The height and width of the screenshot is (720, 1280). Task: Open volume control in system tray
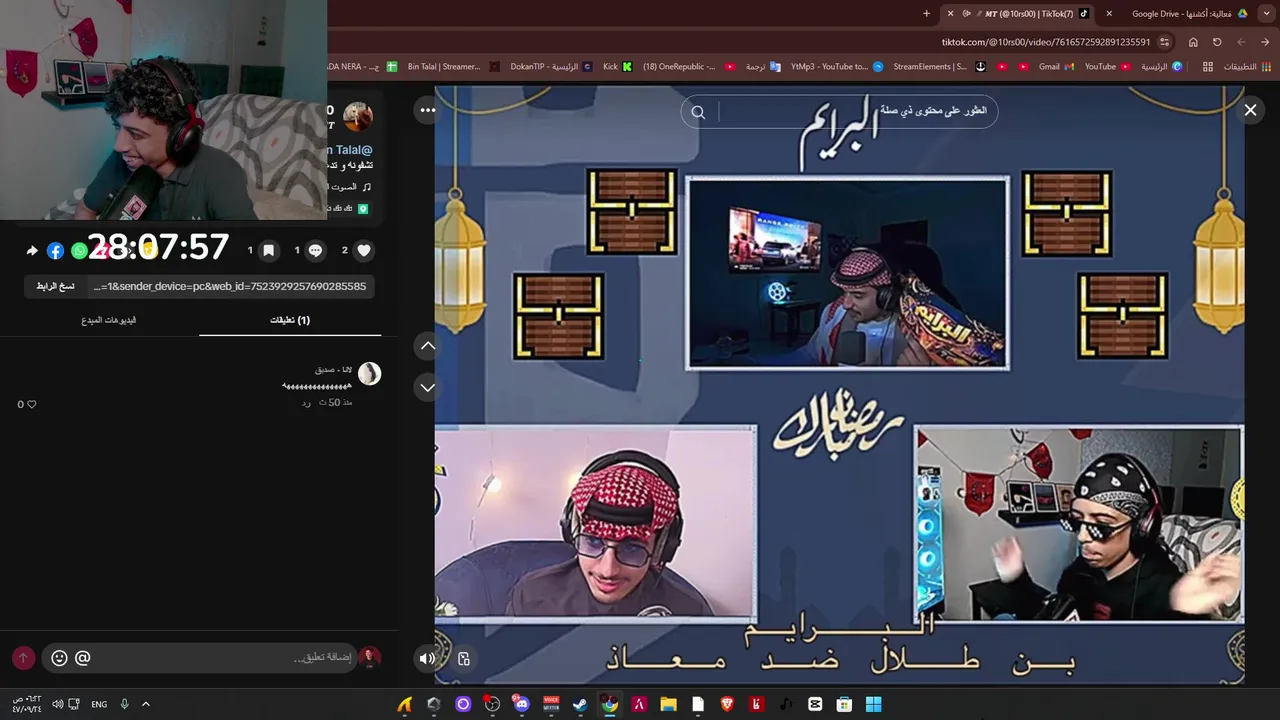click(57, 704)
